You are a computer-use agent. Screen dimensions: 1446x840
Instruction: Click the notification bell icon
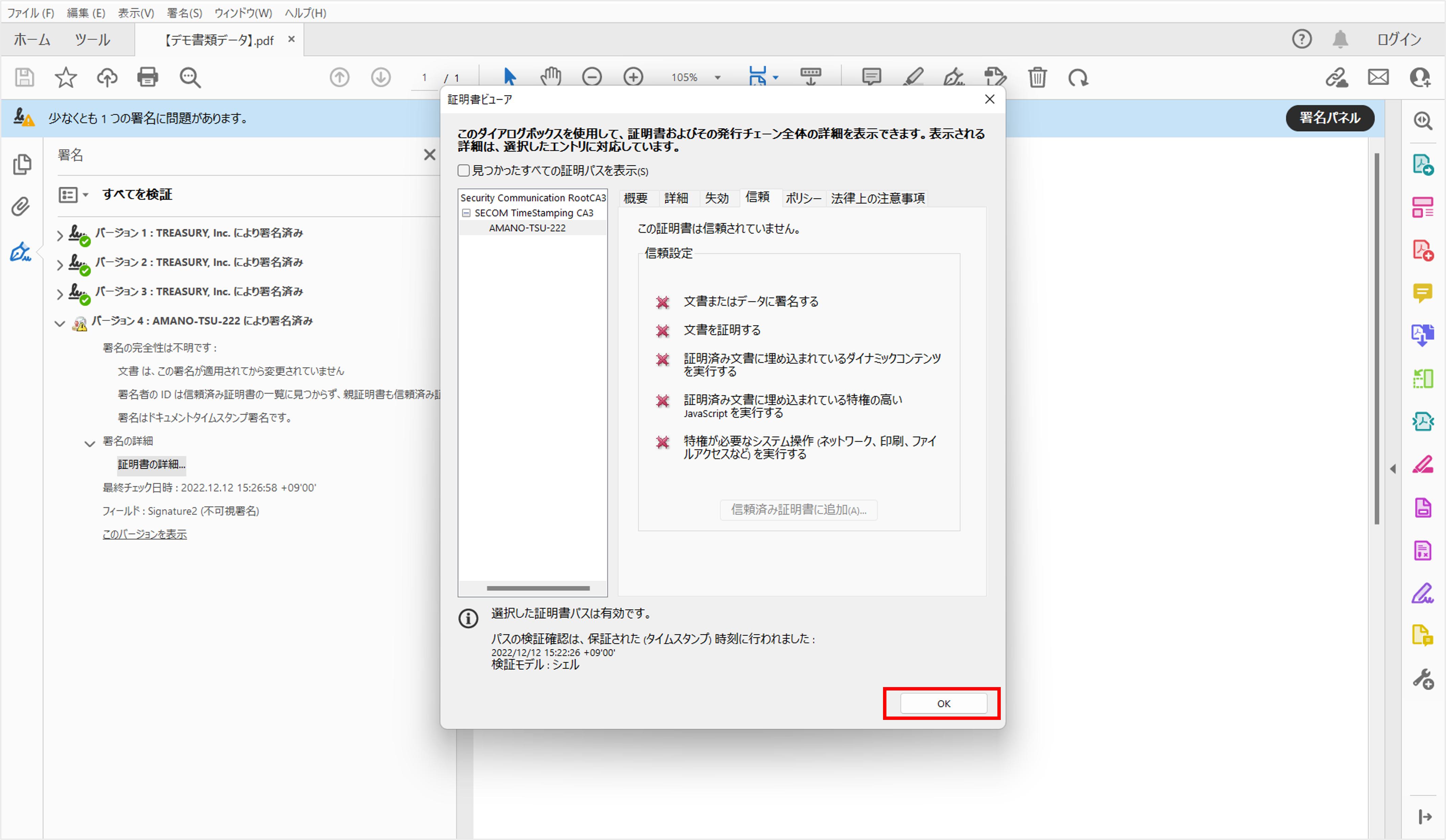(x=1340, y=39)
